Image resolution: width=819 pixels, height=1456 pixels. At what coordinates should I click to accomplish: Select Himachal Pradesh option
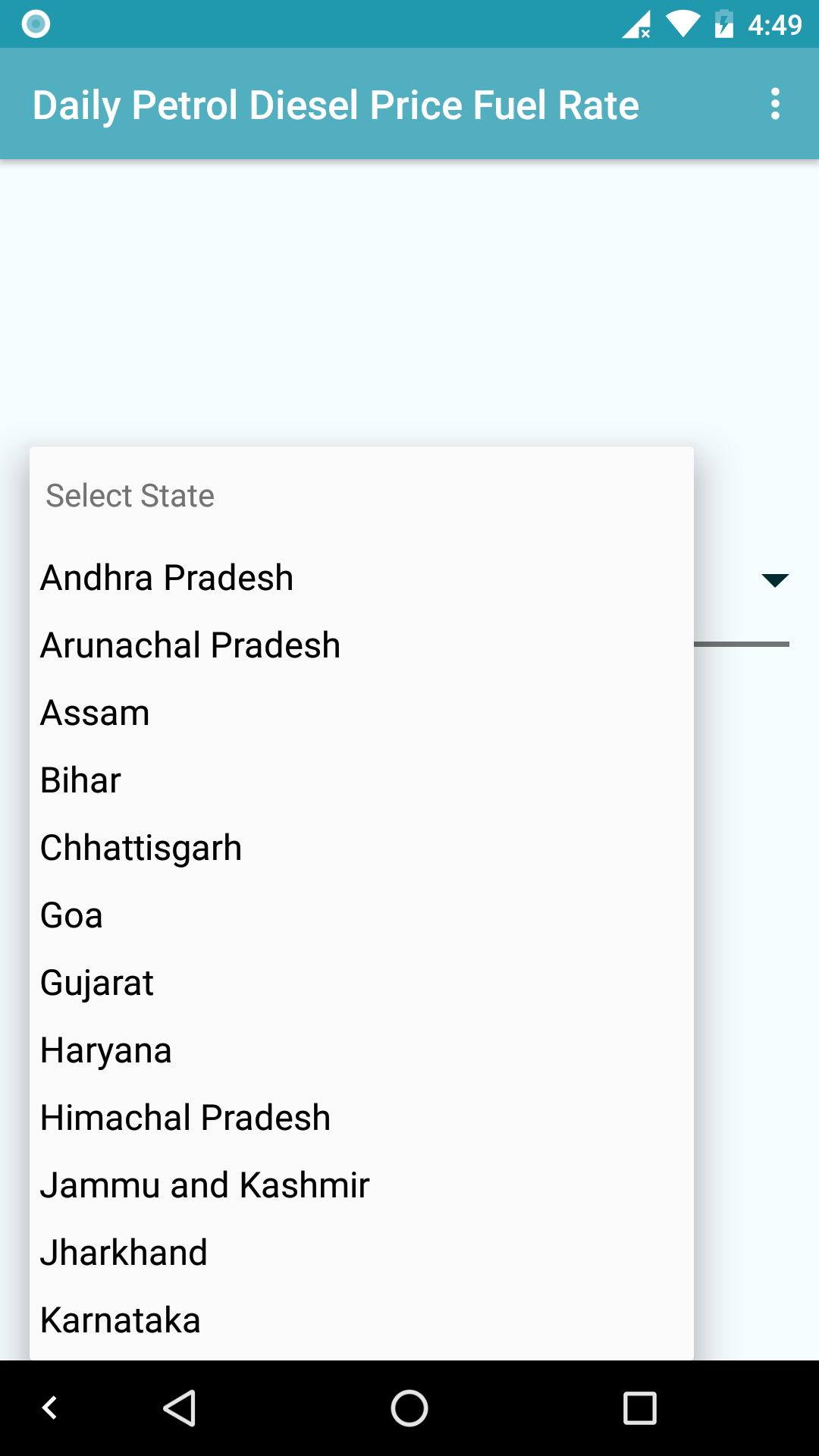[x=186, y=1118]
